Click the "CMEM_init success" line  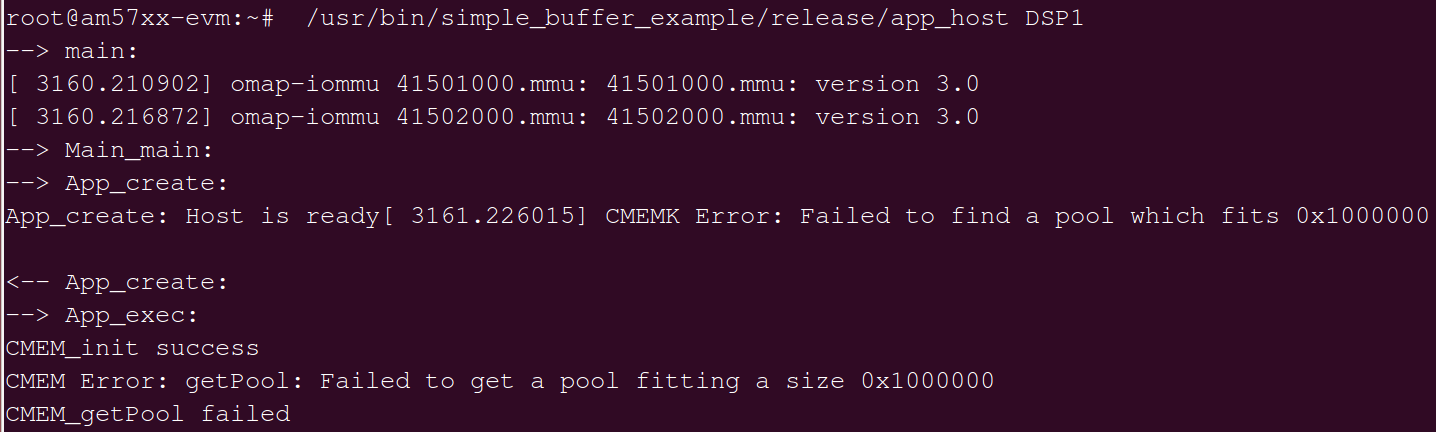tap(132, 348)
